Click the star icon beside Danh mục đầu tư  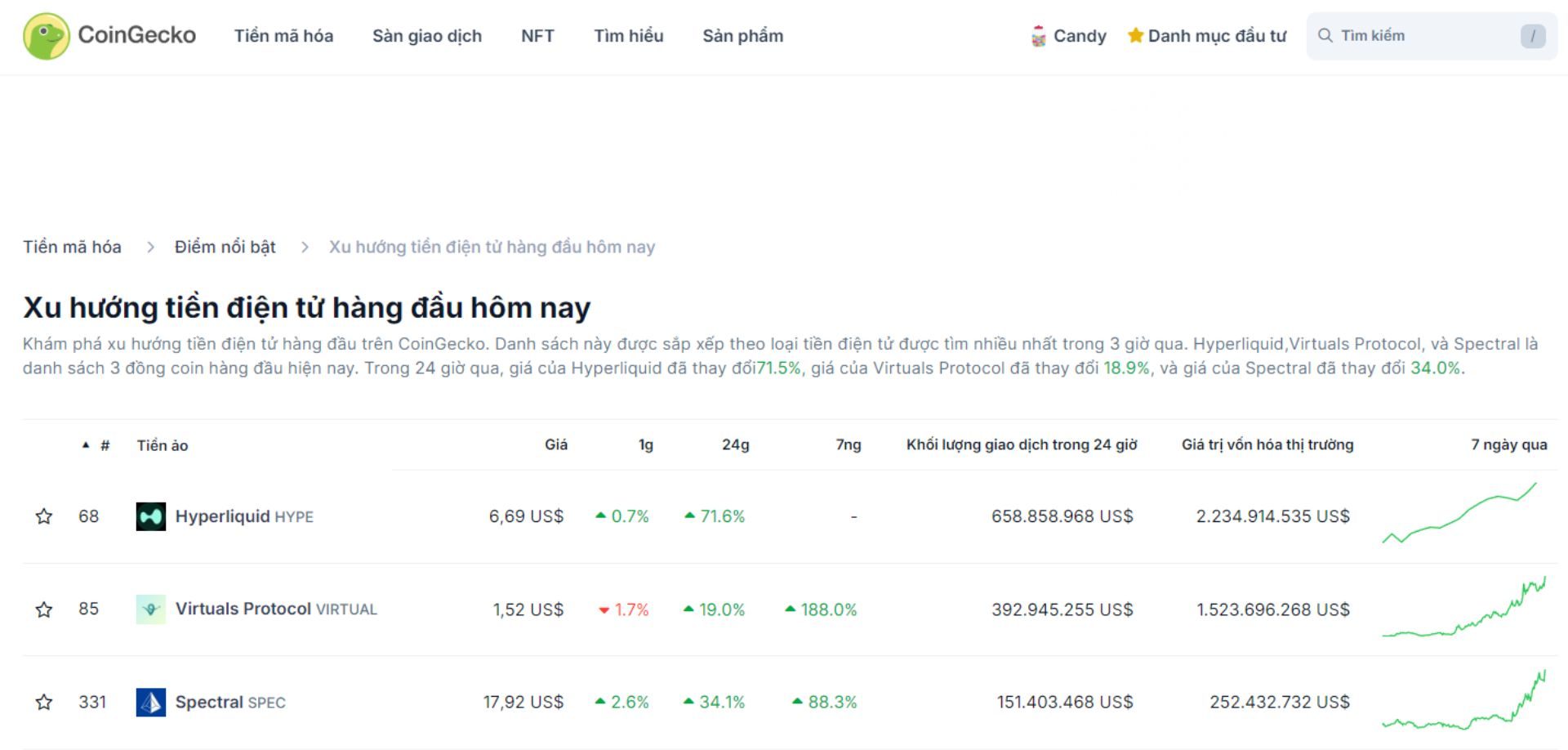click(x=1134, y=34)
